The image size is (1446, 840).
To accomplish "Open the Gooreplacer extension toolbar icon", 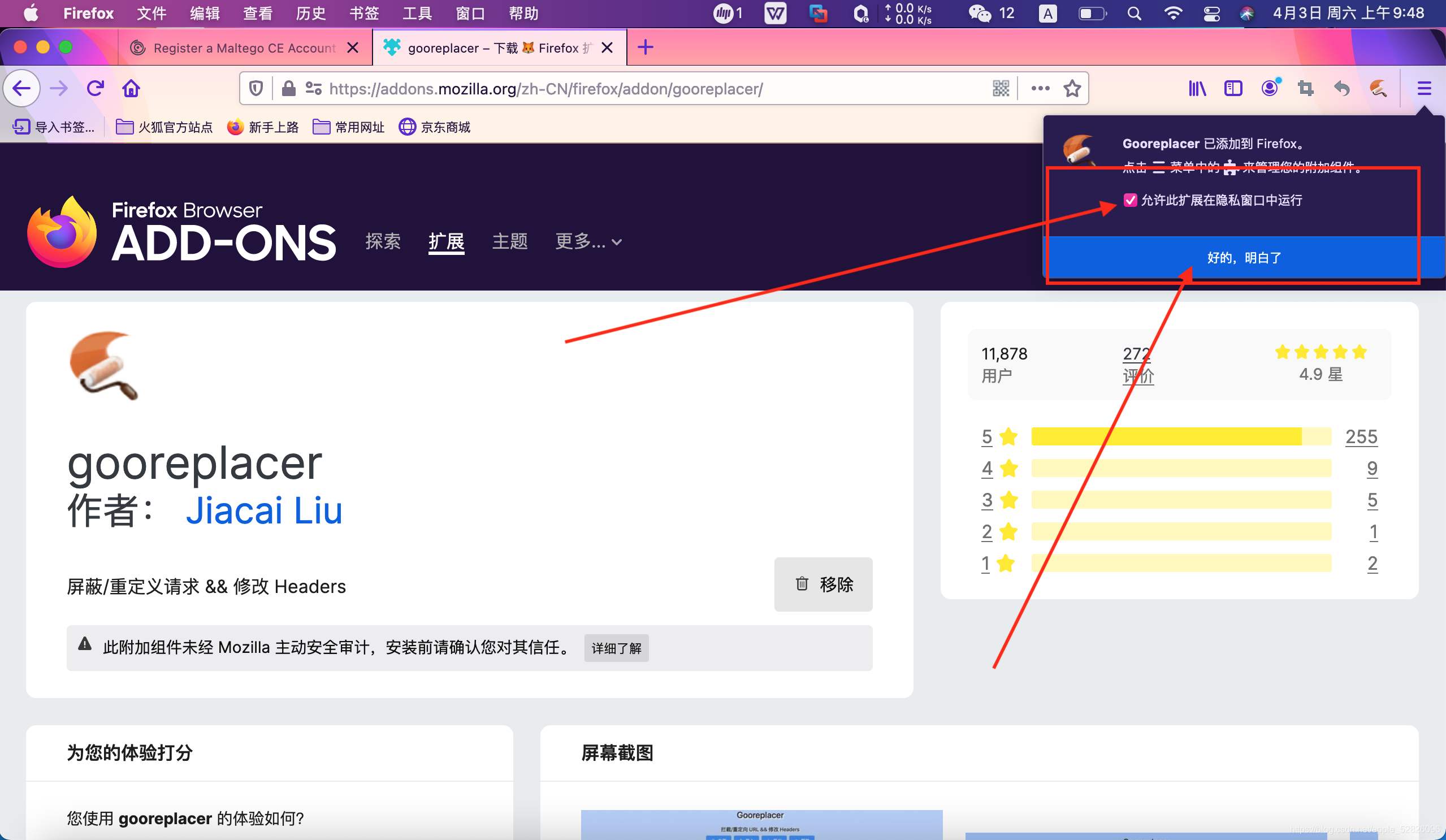I will pos(1378,88).
